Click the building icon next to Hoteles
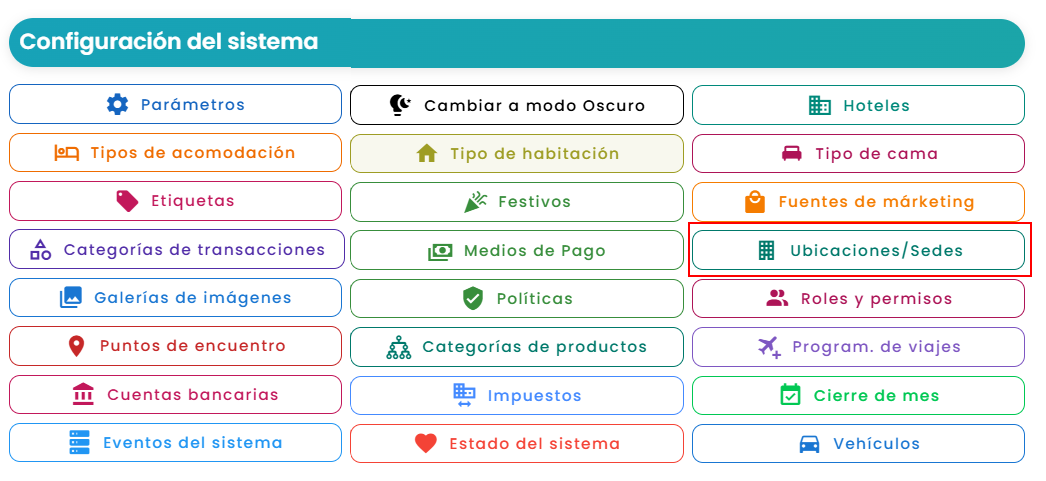 (819, 105)
